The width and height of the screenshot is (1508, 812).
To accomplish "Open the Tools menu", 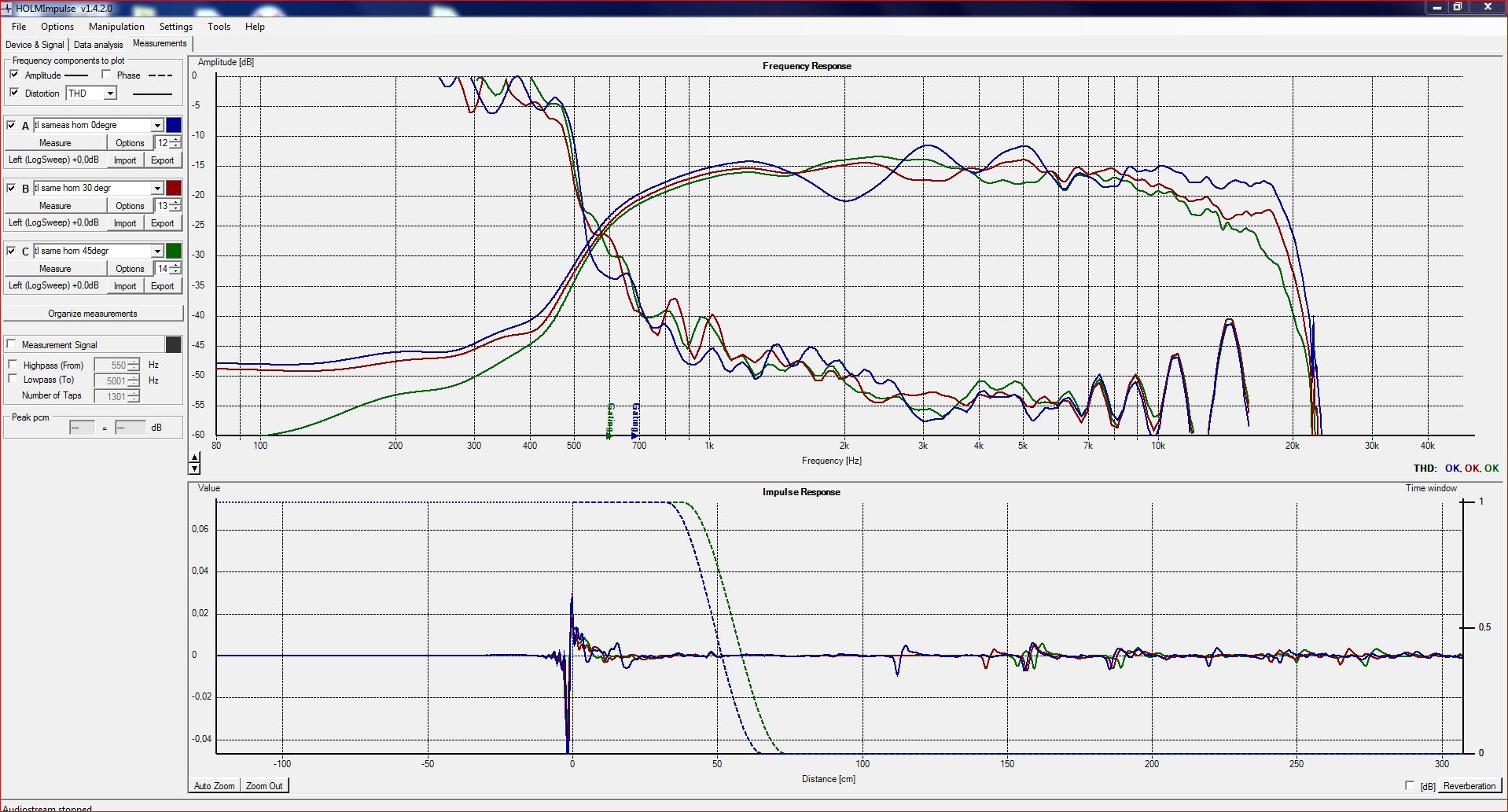I will (x=219, y=26).
